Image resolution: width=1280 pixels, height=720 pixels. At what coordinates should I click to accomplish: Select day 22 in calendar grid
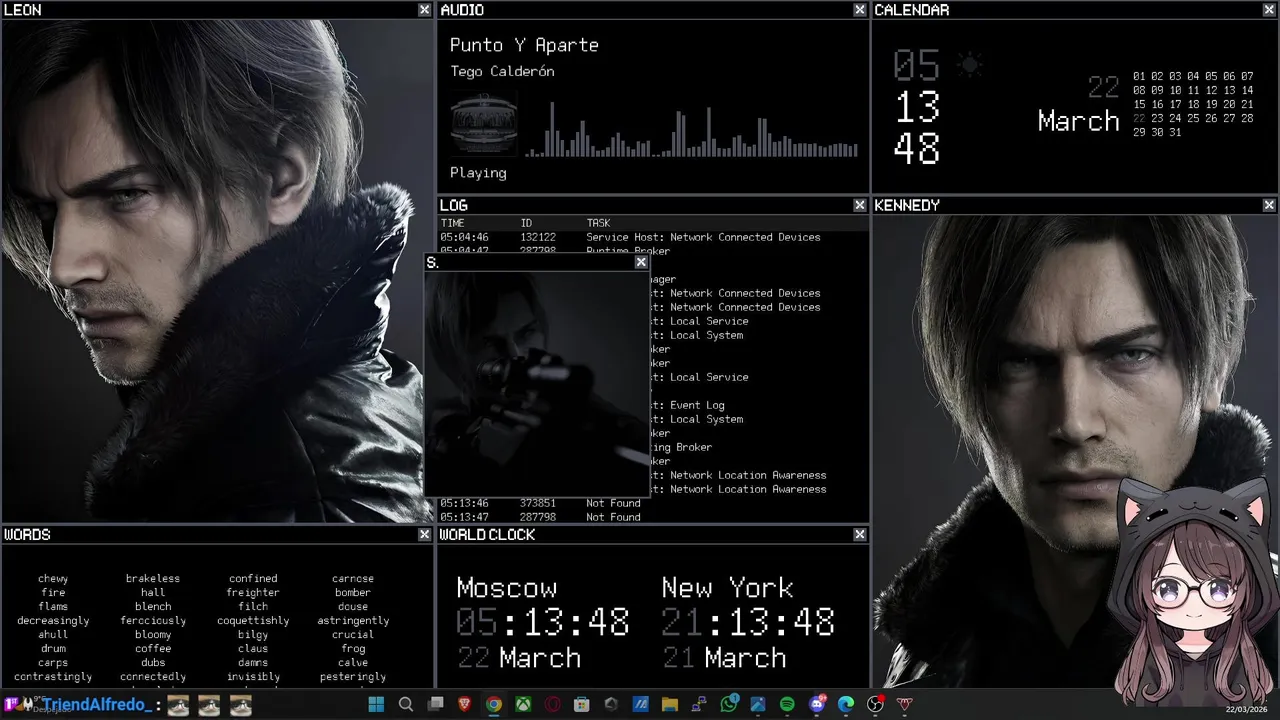tap(1139, 118)
